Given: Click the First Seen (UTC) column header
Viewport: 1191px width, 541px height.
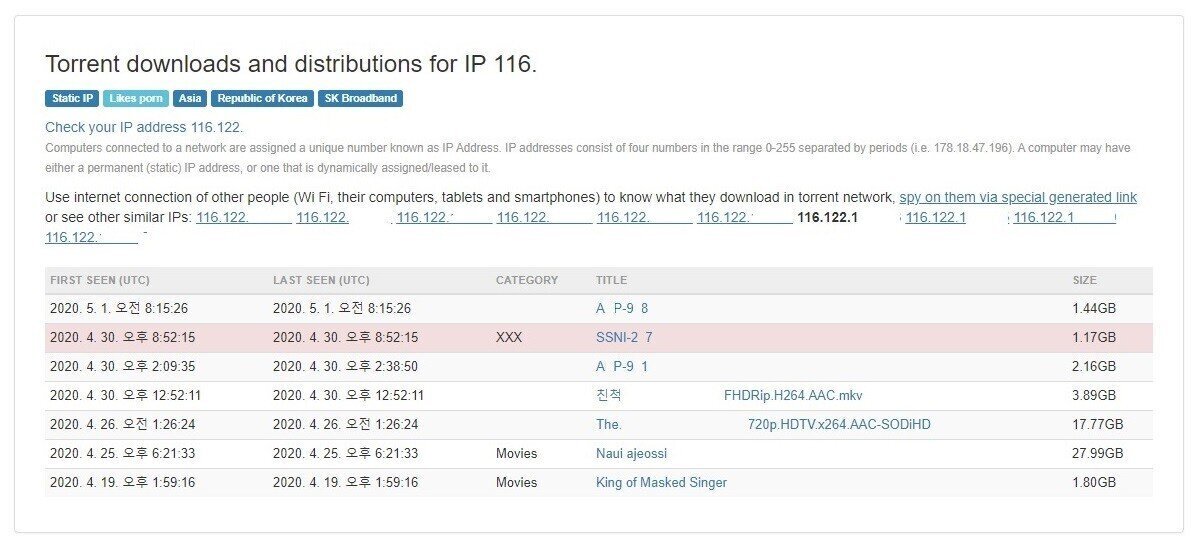Looking at the screenshot, I should 100,280.
